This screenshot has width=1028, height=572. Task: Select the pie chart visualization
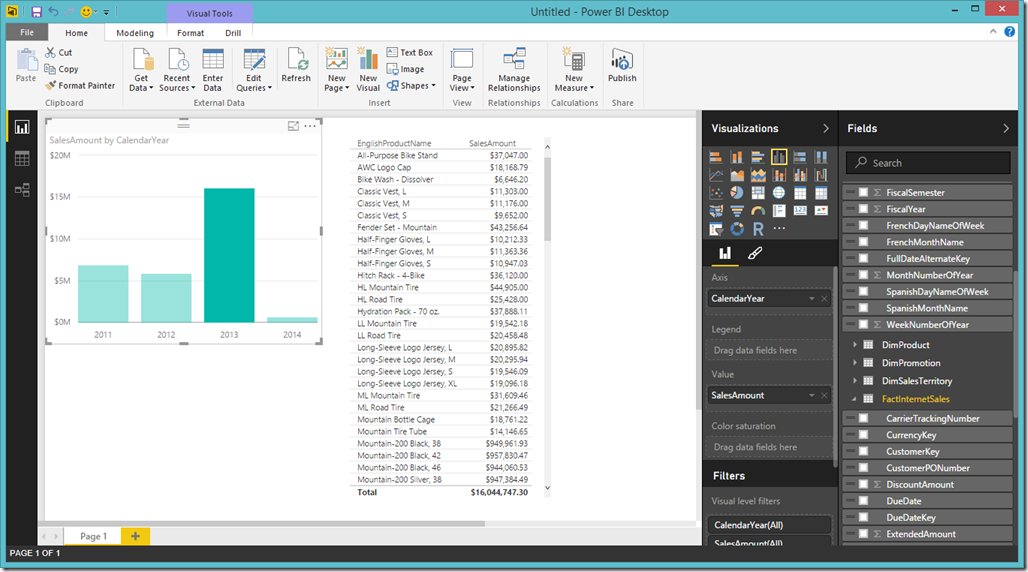(737, 193)
